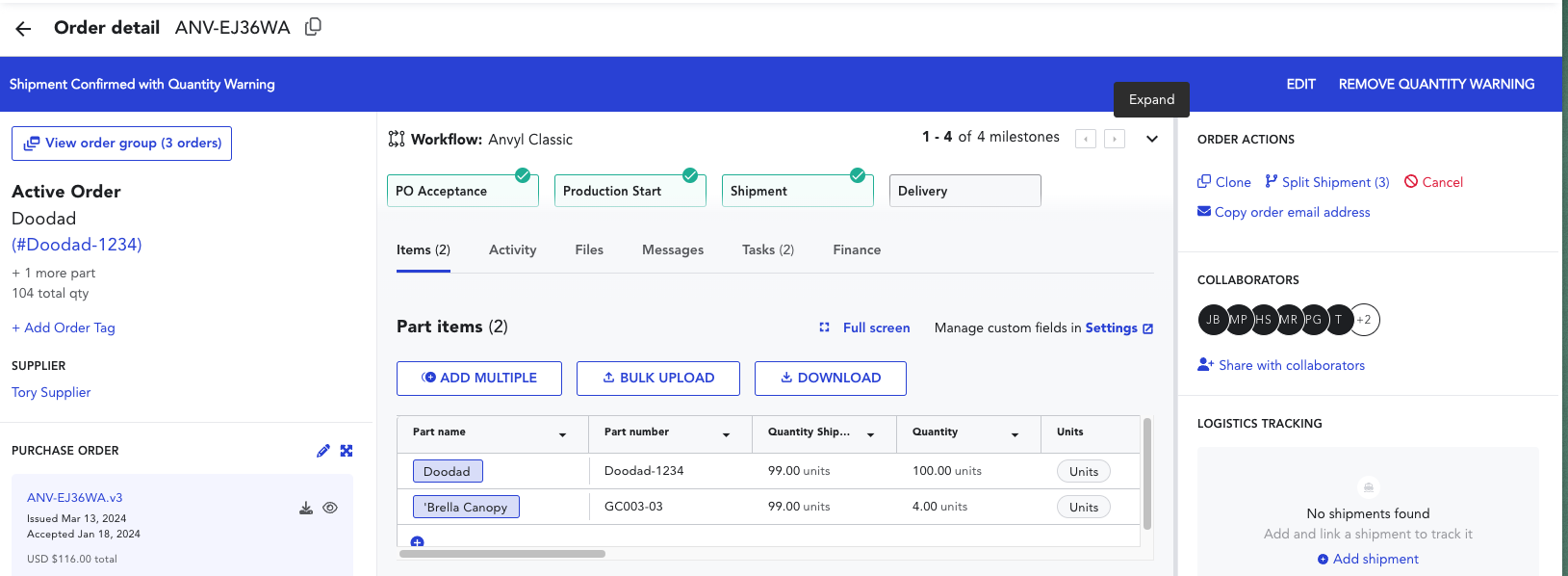Open the ANV-EJ36WA.v3 purchase order link
The image size is (1568, 576).
[75, 498]
